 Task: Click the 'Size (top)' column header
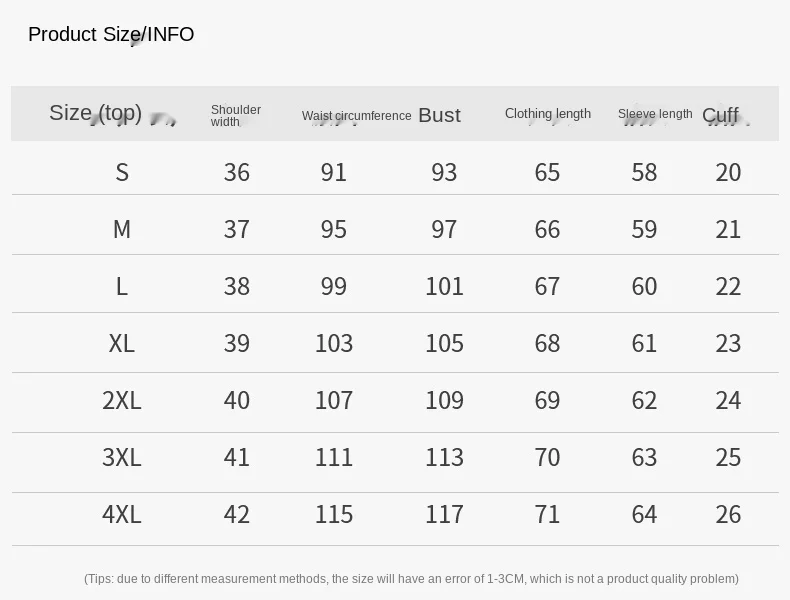pyautogui.click(x=96, y=113)
